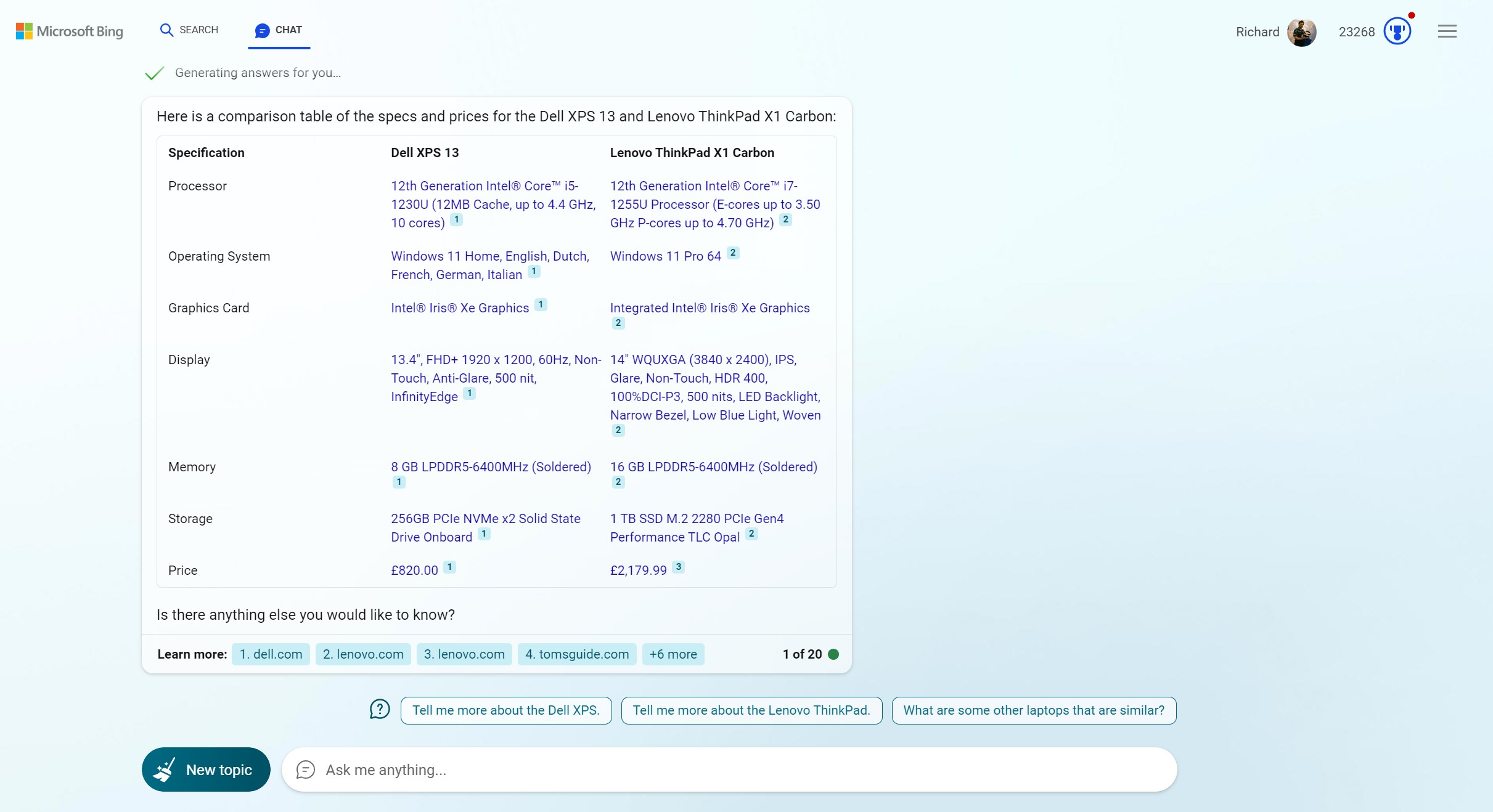Click the New topic rocket icon
The height and width of the screenshot is (812, 1493).
click(164, 769)
